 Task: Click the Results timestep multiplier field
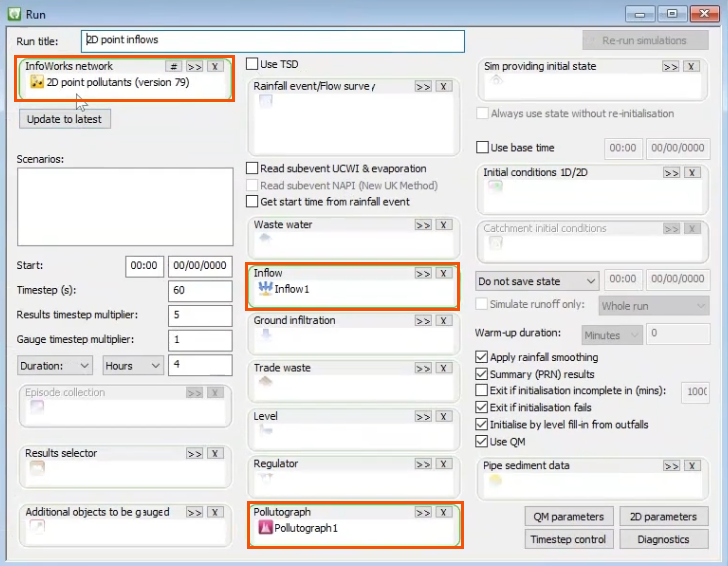point(200,315)
